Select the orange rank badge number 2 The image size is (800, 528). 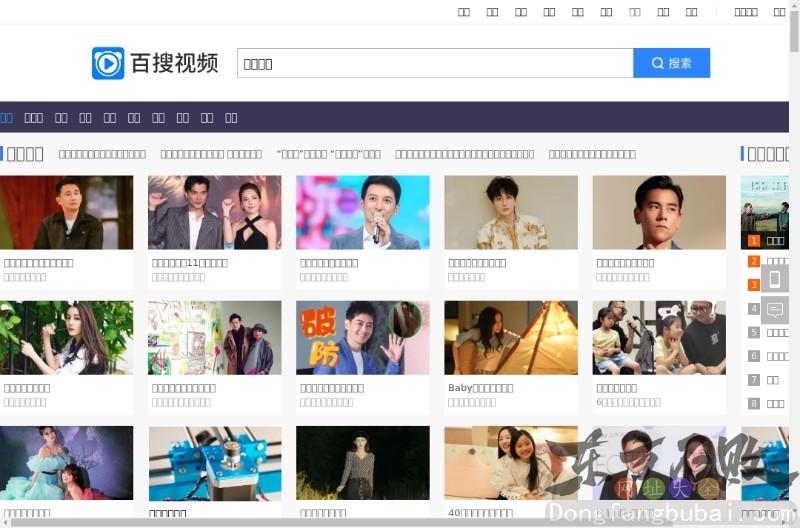(x=754, y=261)
